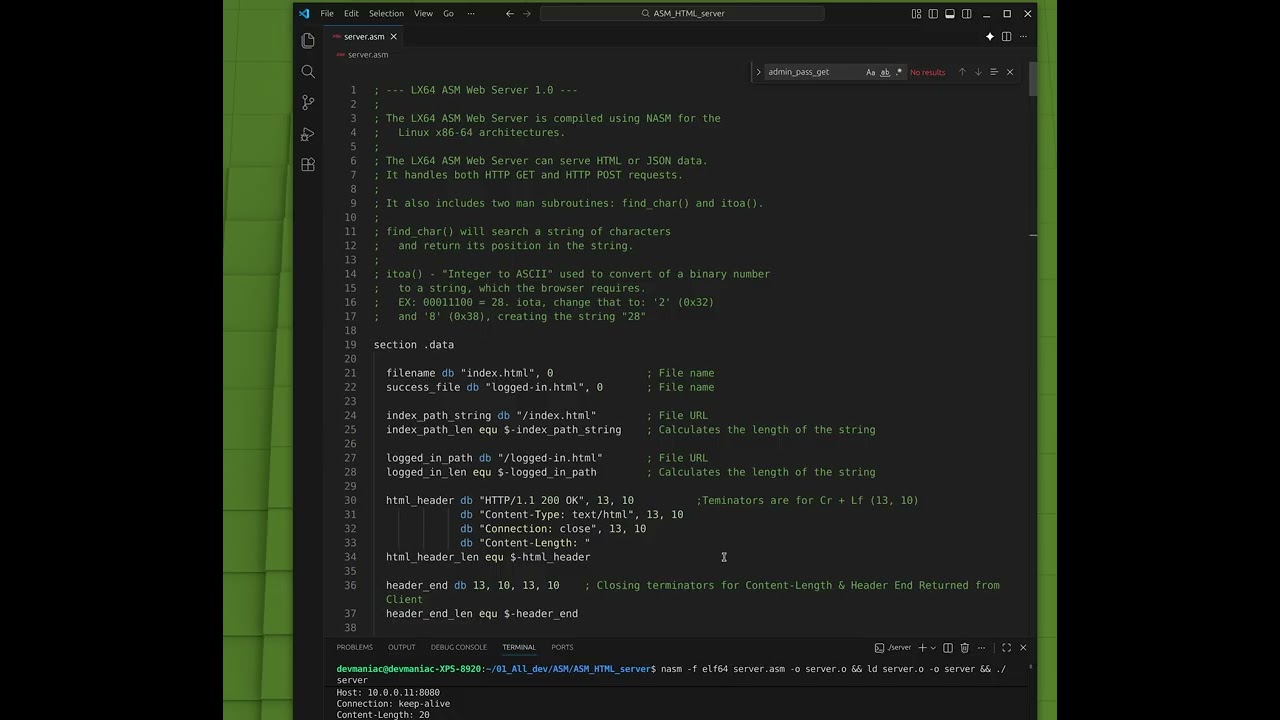
Task: Click line number 19 in the gutter
Action: point(351,345)
